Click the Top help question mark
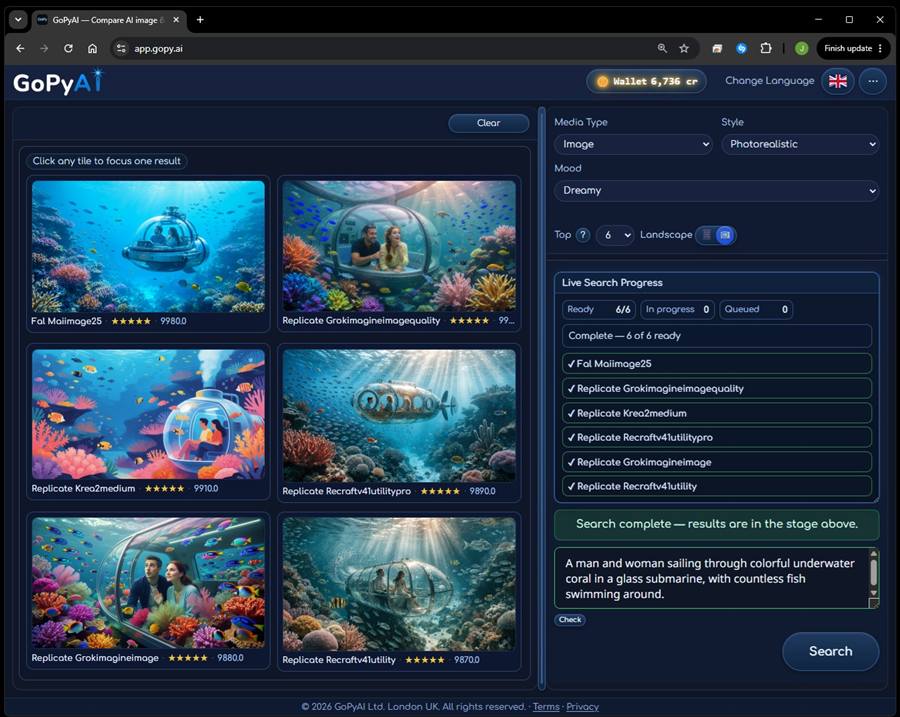Viewport: 900px width, 717px height. [583, 235]
